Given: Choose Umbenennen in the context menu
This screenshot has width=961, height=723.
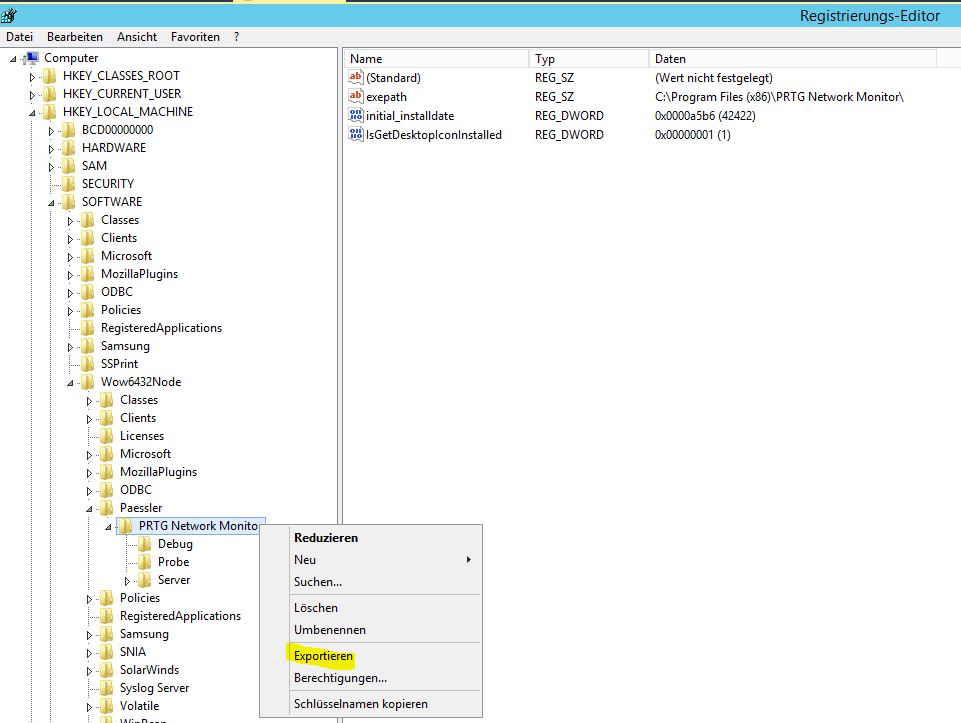Looking at the screenshot, I should pyautogui.click(x=329, y=630).
